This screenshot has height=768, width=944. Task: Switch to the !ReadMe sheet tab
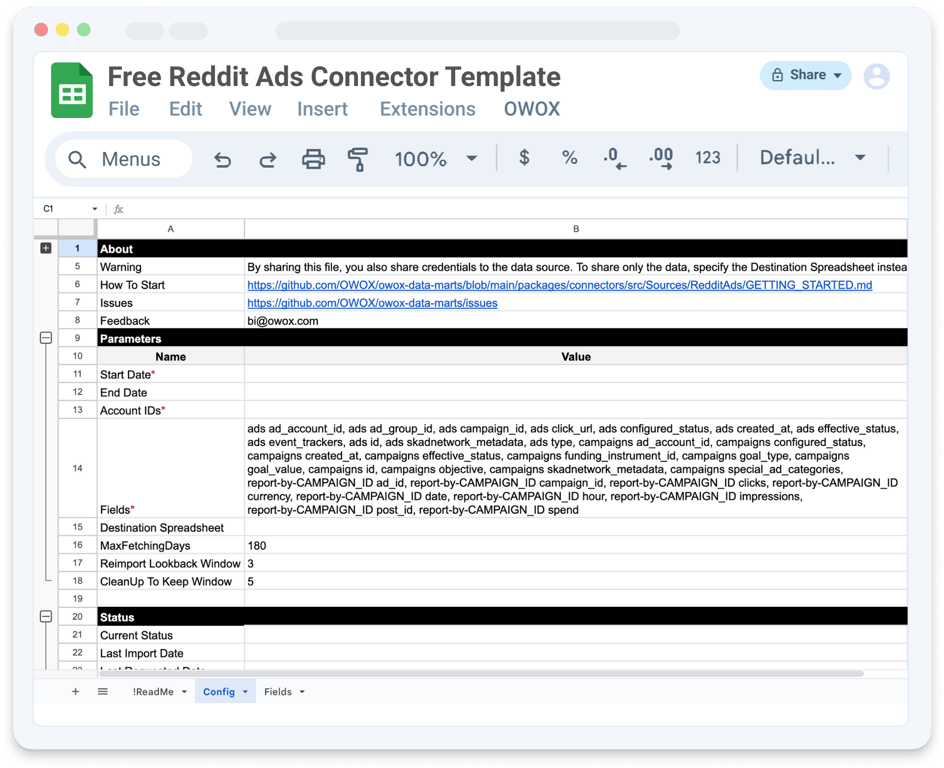pos(153,692)
